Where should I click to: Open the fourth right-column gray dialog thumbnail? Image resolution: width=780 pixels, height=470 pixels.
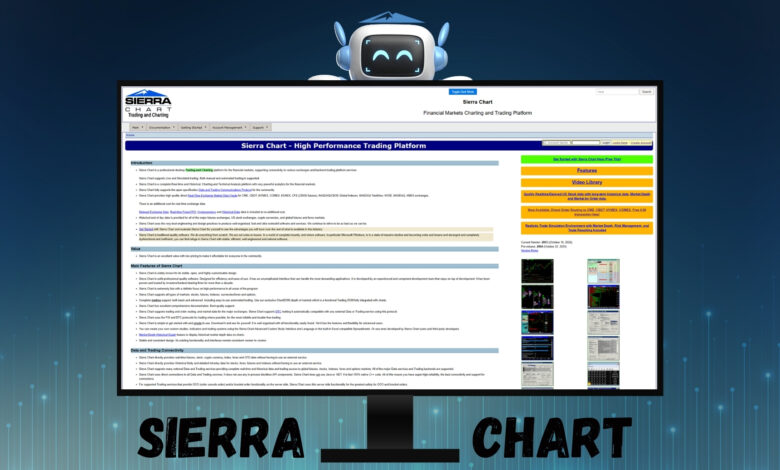click(603, 348)
